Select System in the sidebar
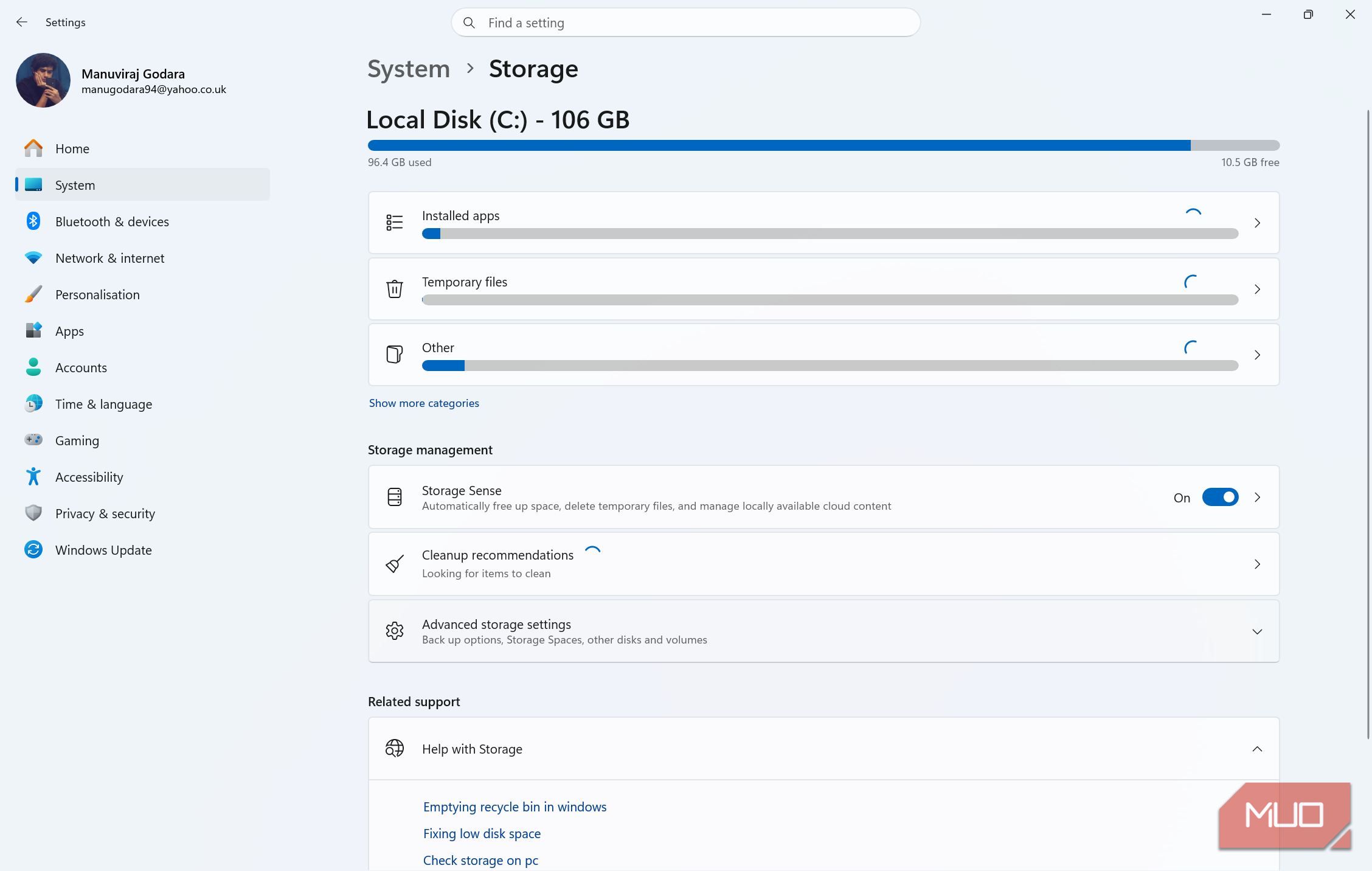Image resolution: width=1372 pixels, height=871 pixels. click(x=142, y=185)
